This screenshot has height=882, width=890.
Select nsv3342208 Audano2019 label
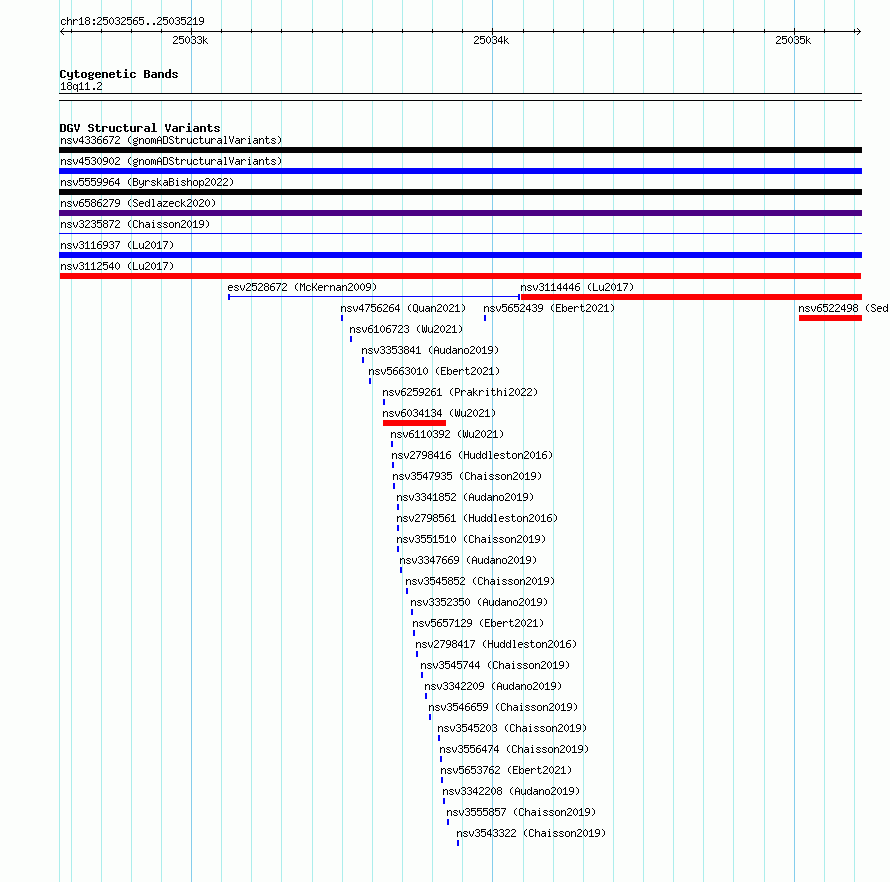511,791
